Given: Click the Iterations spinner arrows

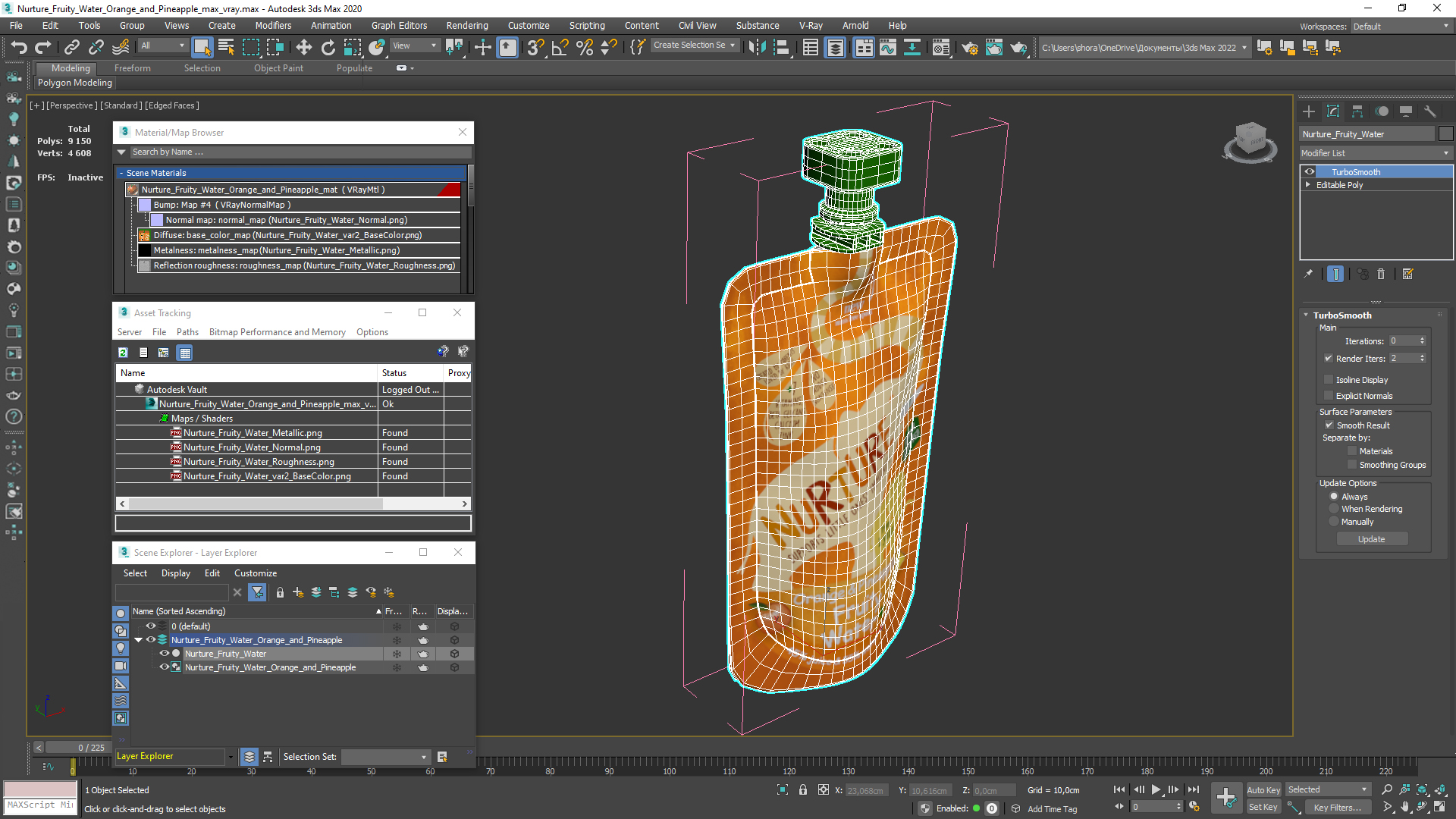Looking at the screenshot, I should click(1423, 341).
